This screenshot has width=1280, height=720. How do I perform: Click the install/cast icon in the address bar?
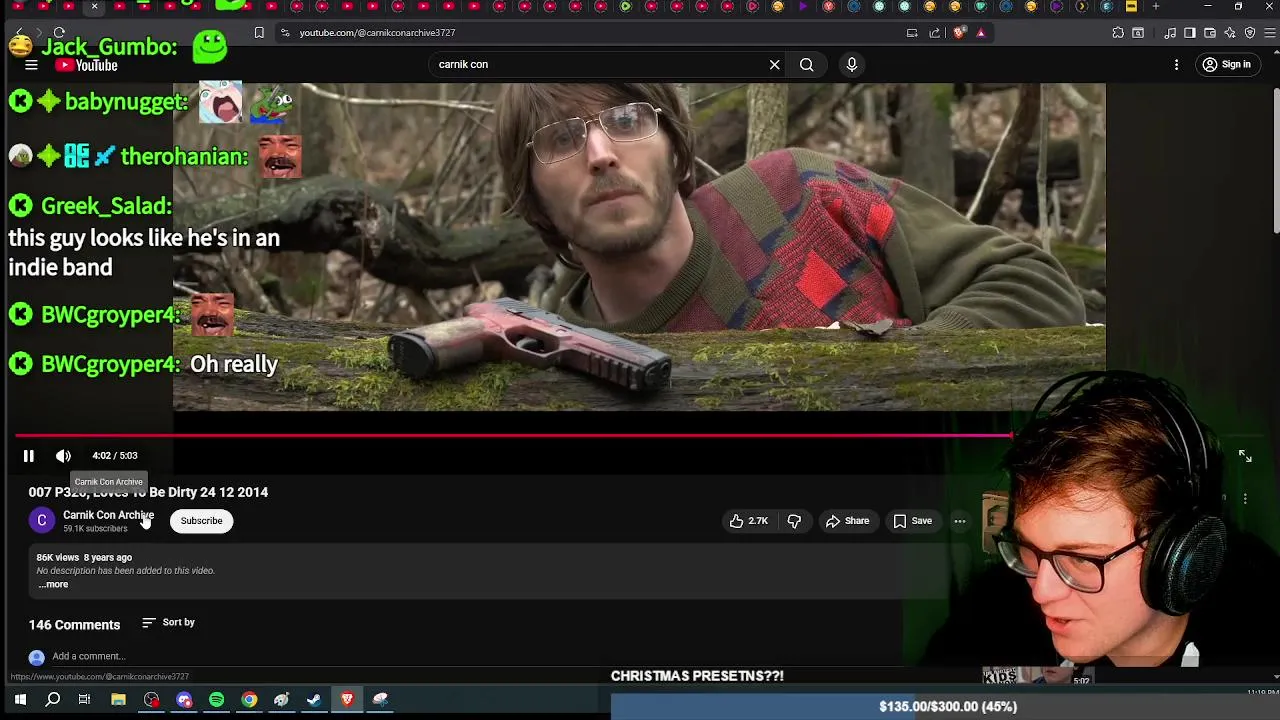click(912, 33)
